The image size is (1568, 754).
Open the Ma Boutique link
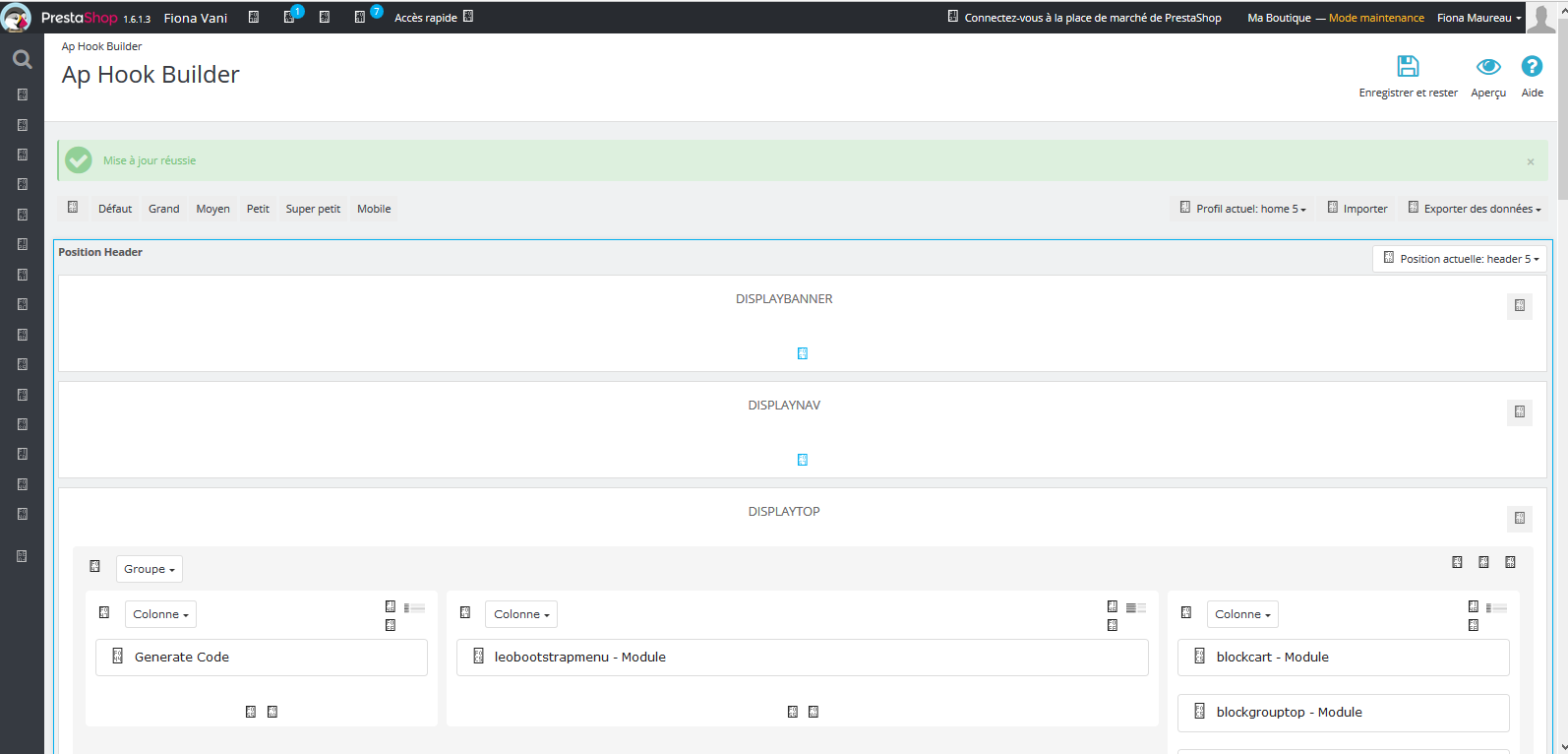click(x=1279, y=18)
